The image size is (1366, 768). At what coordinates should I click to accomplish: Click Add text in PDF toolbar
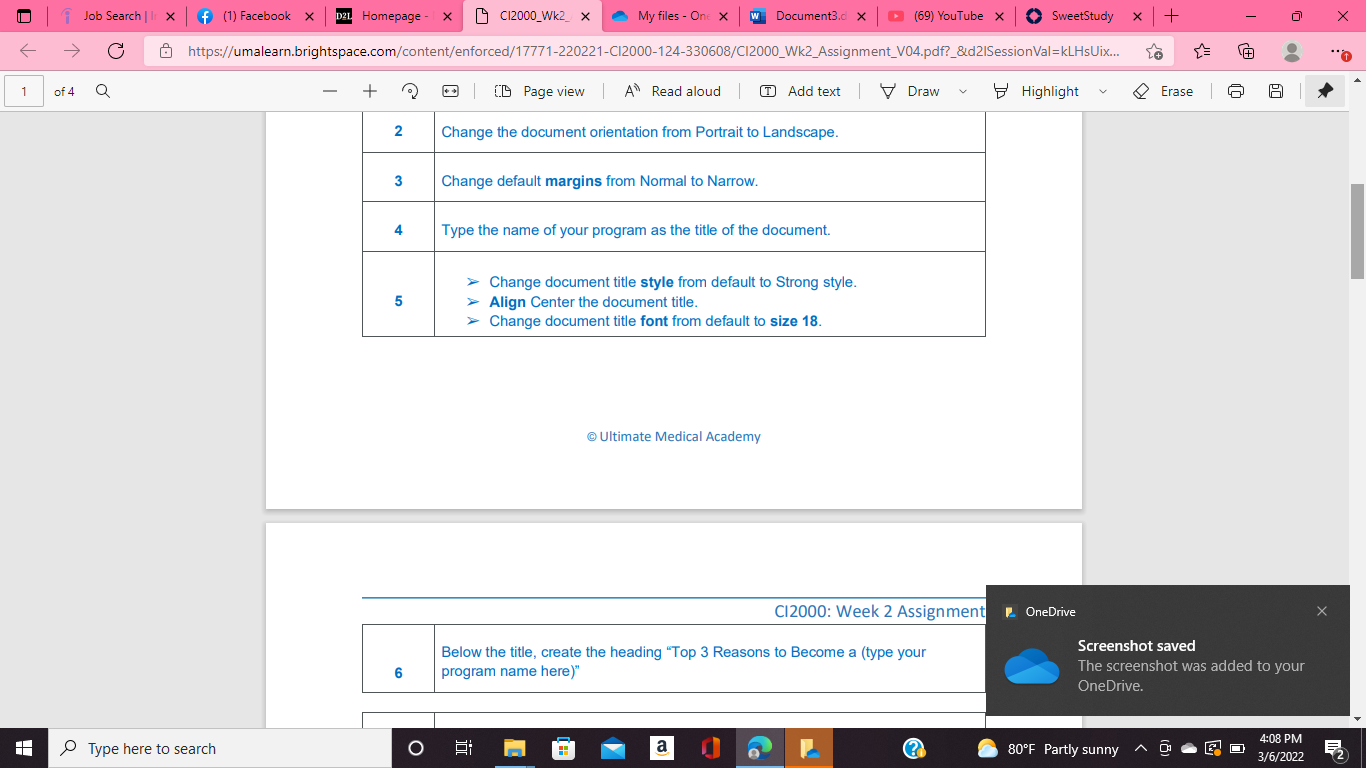coord(800,91)
